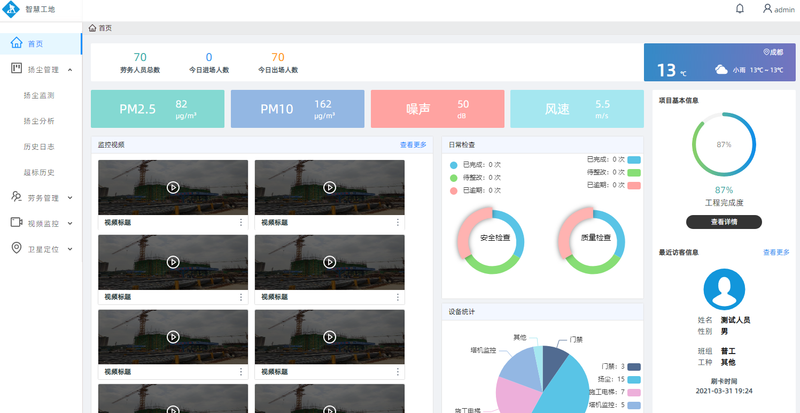Viewport: 800px width, 413px height.
Task: Toggle 已完成 blue legend swatch at right
Action: click(x=634, y=160)
